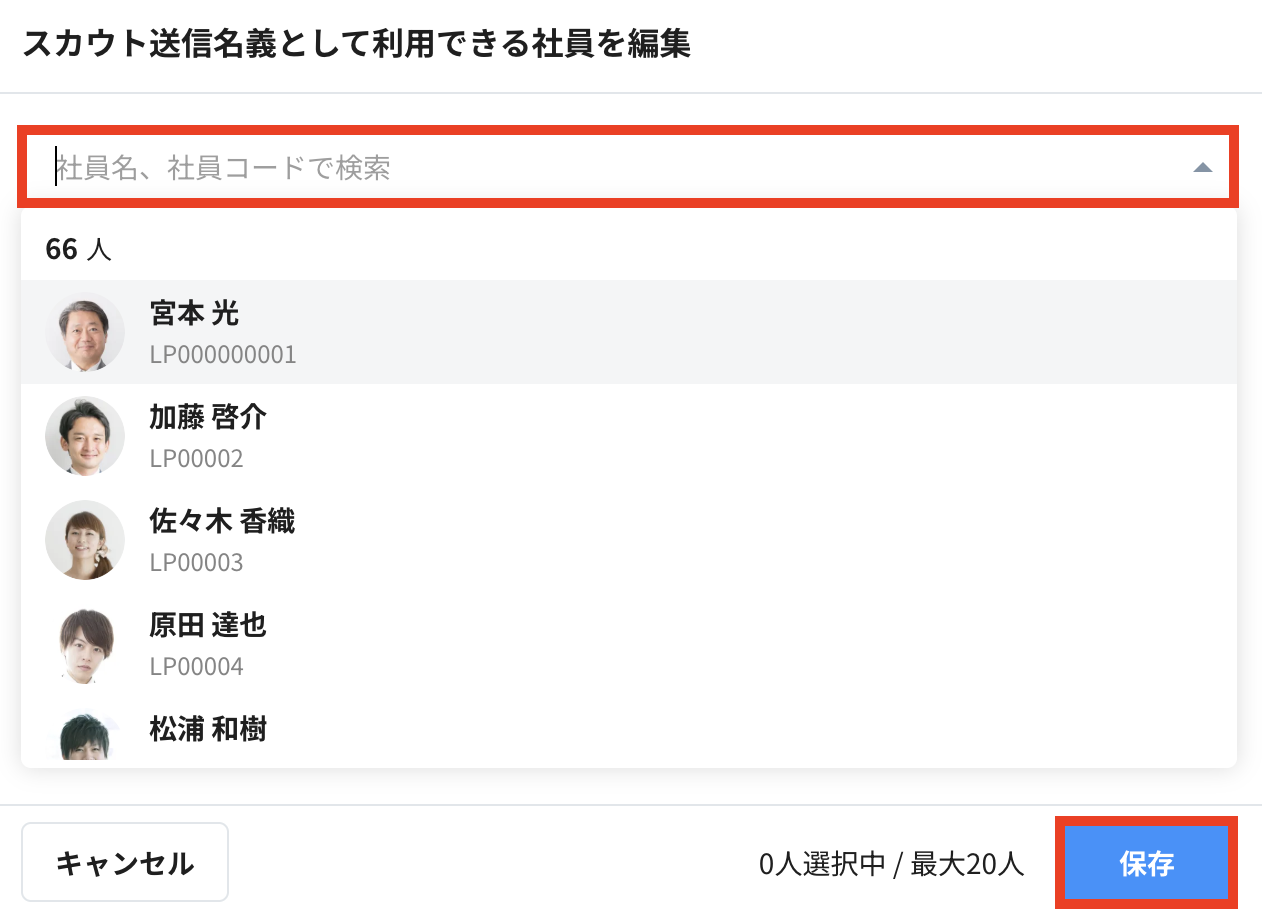1262x912 pixels.
Task: Click the 0人選択中 / 最大20人 selection counter
Action: (x=892, y=864)
